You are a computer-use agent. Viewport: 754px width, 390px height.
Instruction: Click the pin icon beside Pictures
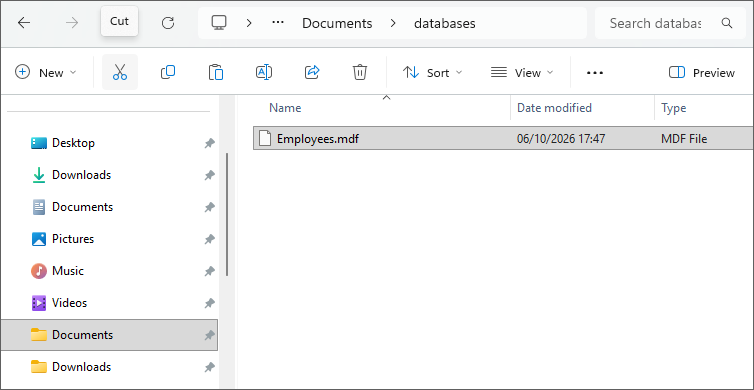click(x=209, y=239)
